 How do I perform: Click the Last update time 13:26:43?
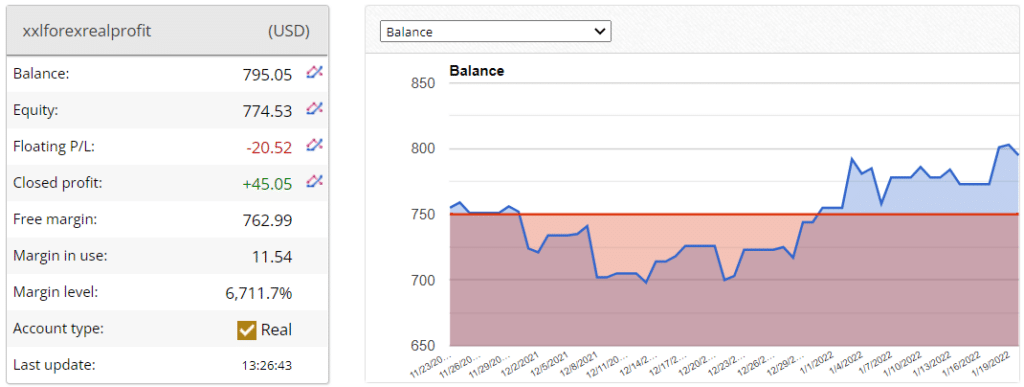[x=266, y=365]
